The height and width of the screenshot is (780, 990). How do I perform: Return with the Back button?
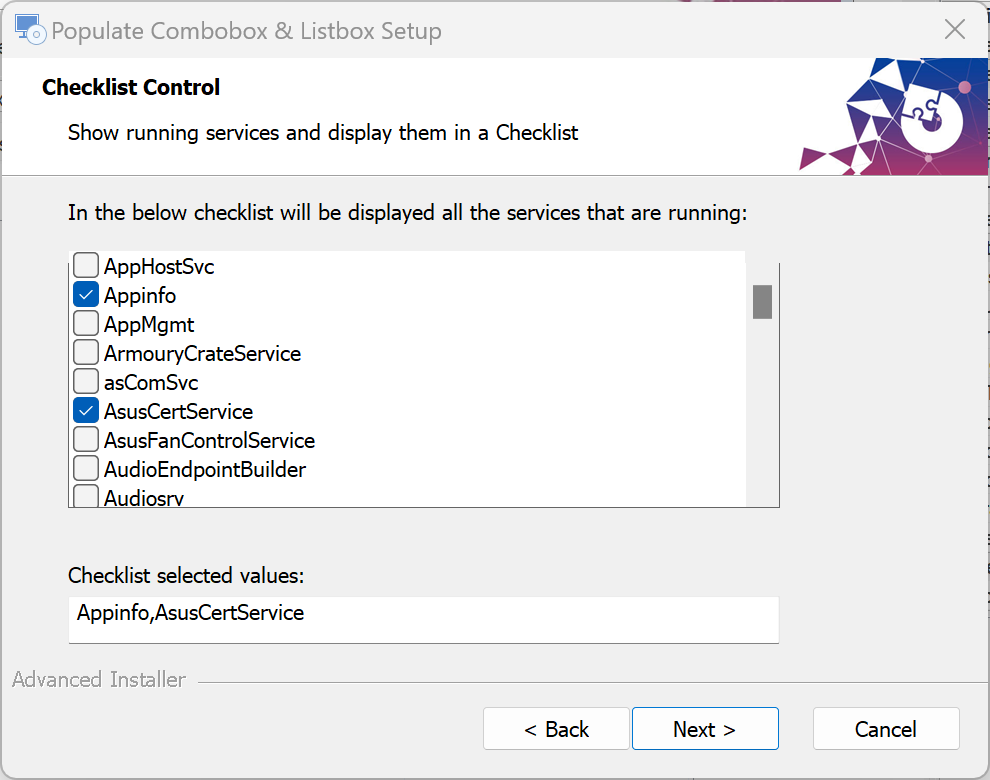coord(556,729)
